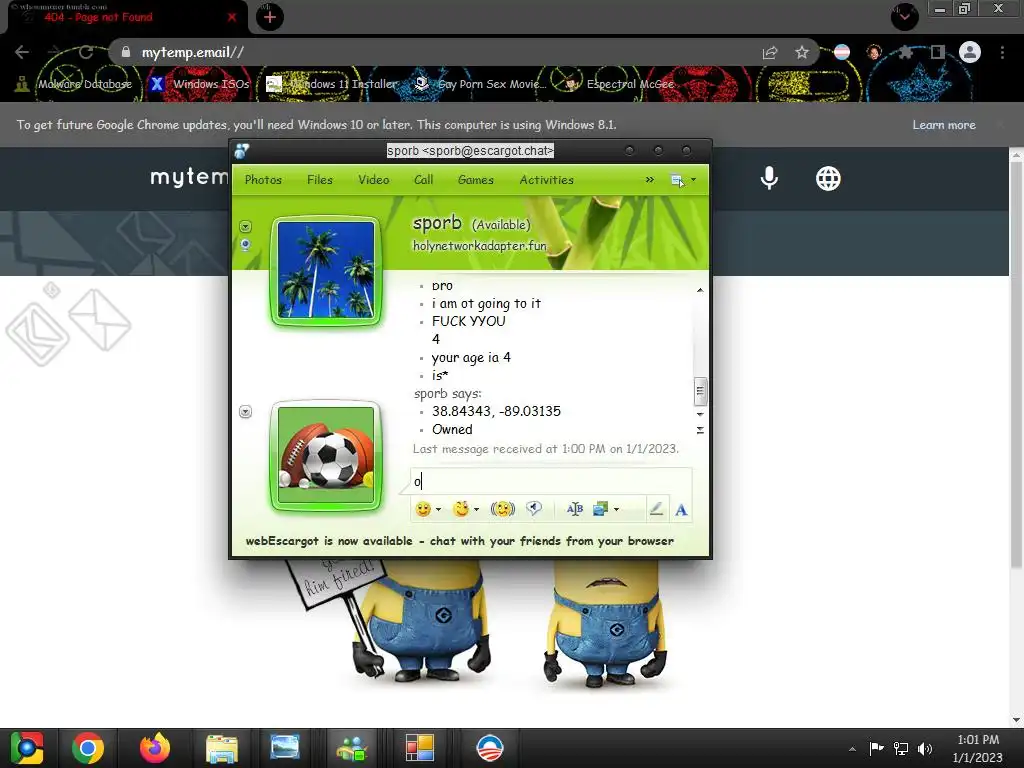Show hidden tray icons arrow
Screen dimensions: 1024x768
point(852,749)
